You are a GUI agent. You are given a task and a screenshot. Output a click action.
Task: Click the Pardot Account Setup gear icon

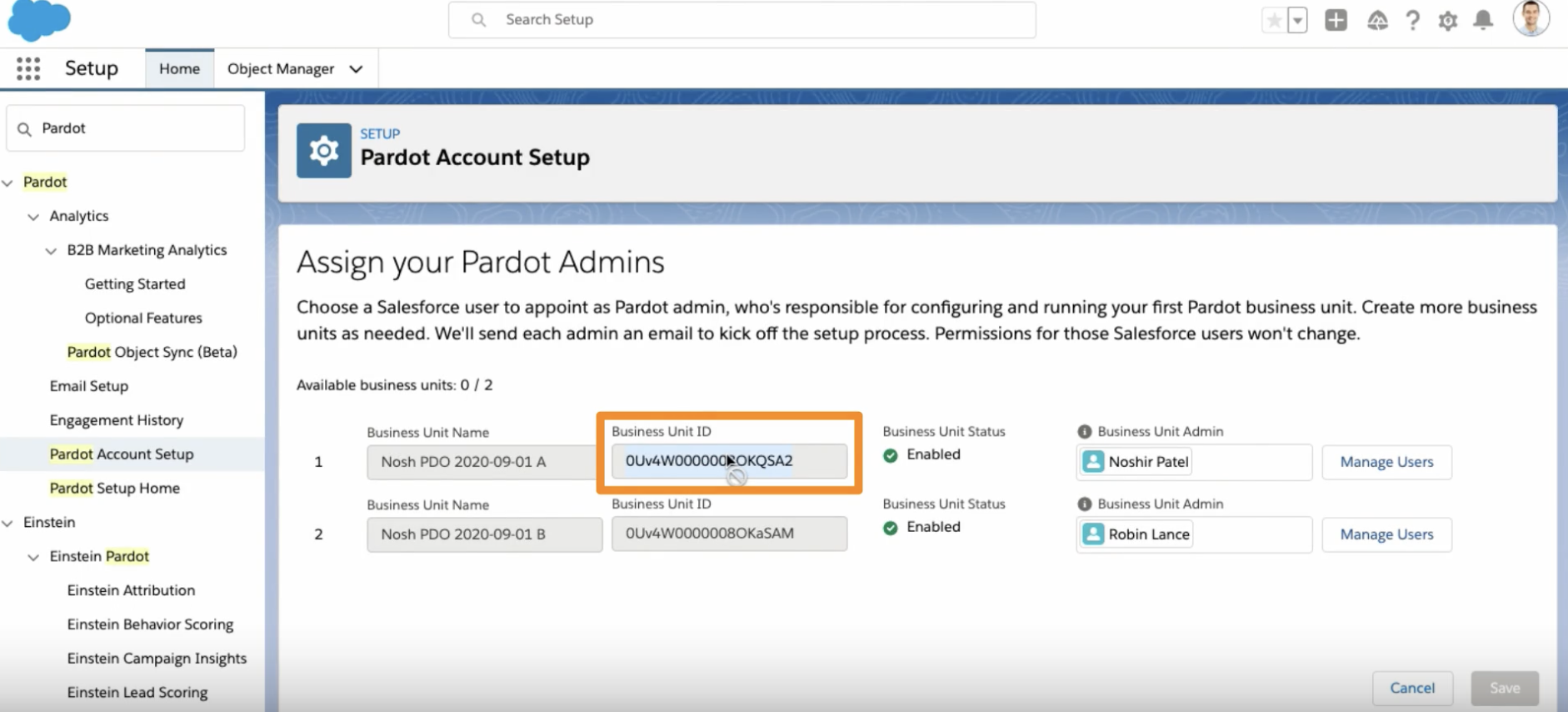(323, 150)
